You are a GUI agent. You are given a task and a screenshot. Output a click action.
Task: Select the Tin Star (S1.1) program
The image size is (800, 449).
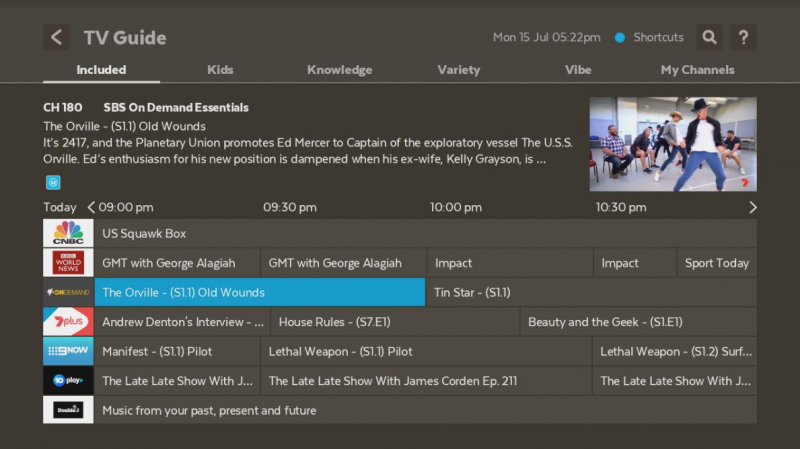point(591,292)
